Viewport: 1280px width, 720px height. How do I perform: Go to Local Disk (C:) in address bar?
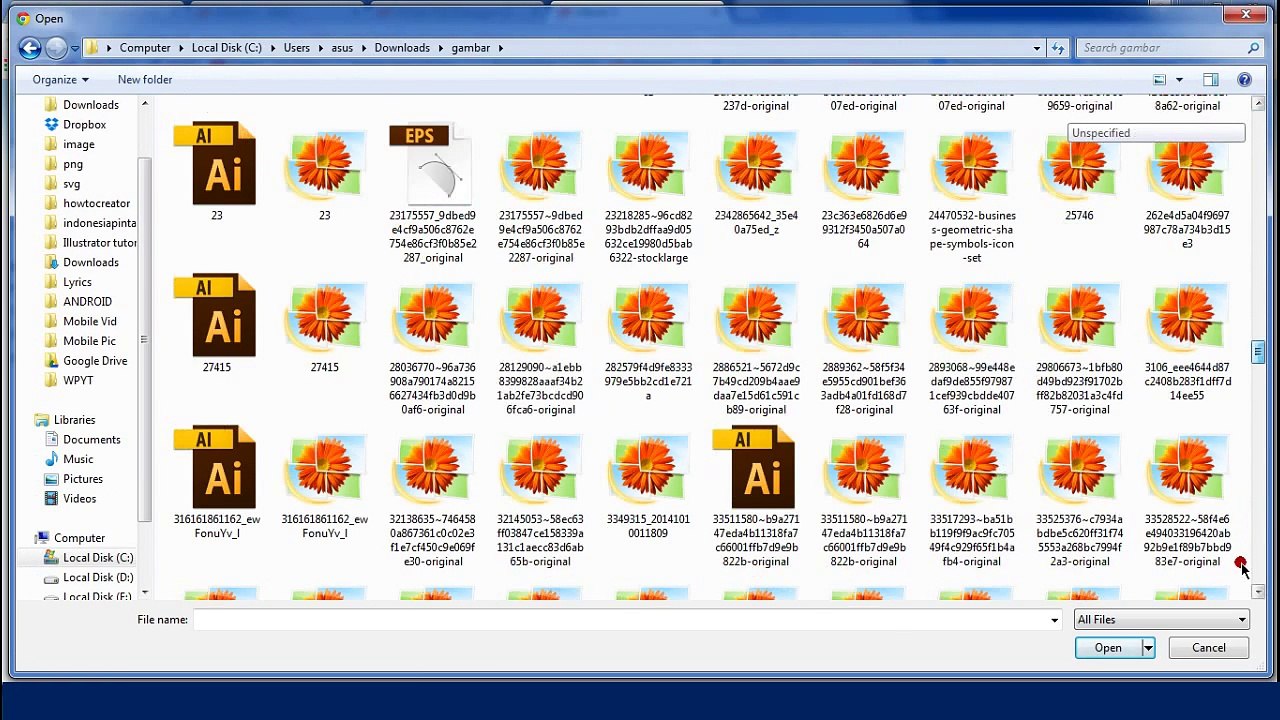(x=227, y=48)
